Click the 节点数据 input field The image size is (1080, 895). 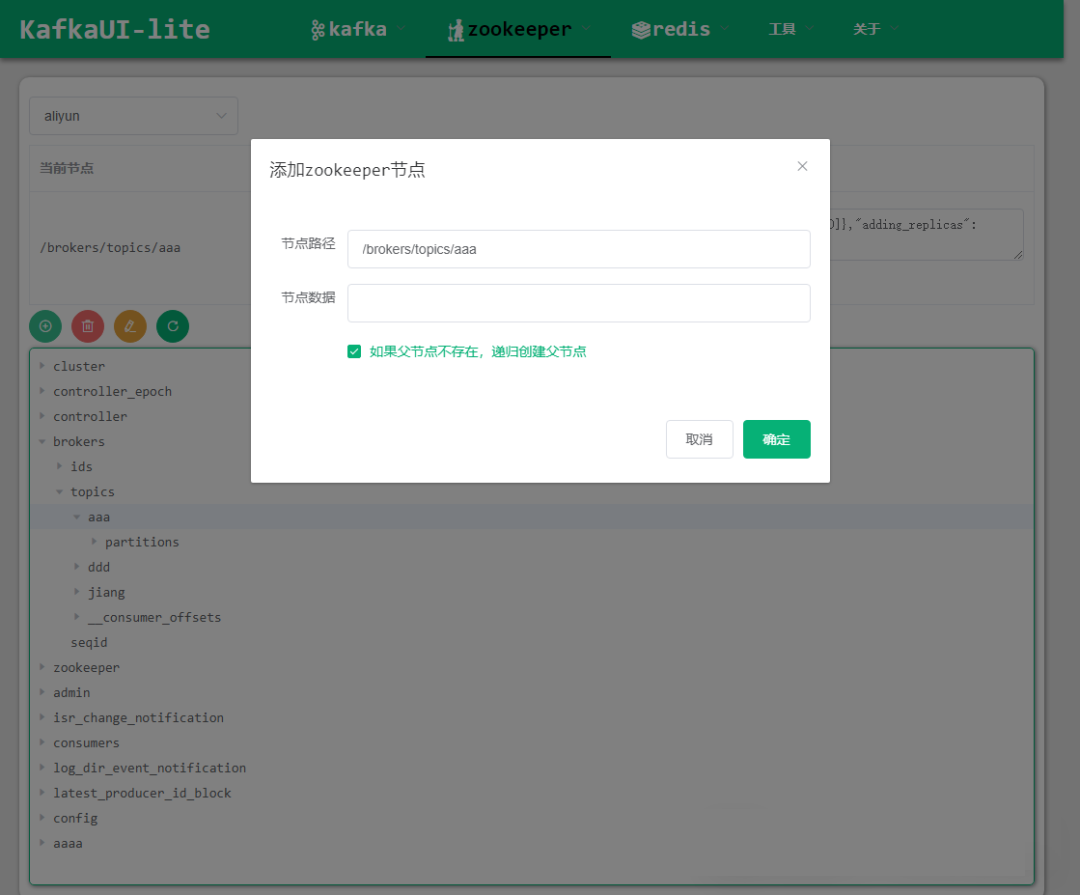pyautogui.click(x=579, y=303)
